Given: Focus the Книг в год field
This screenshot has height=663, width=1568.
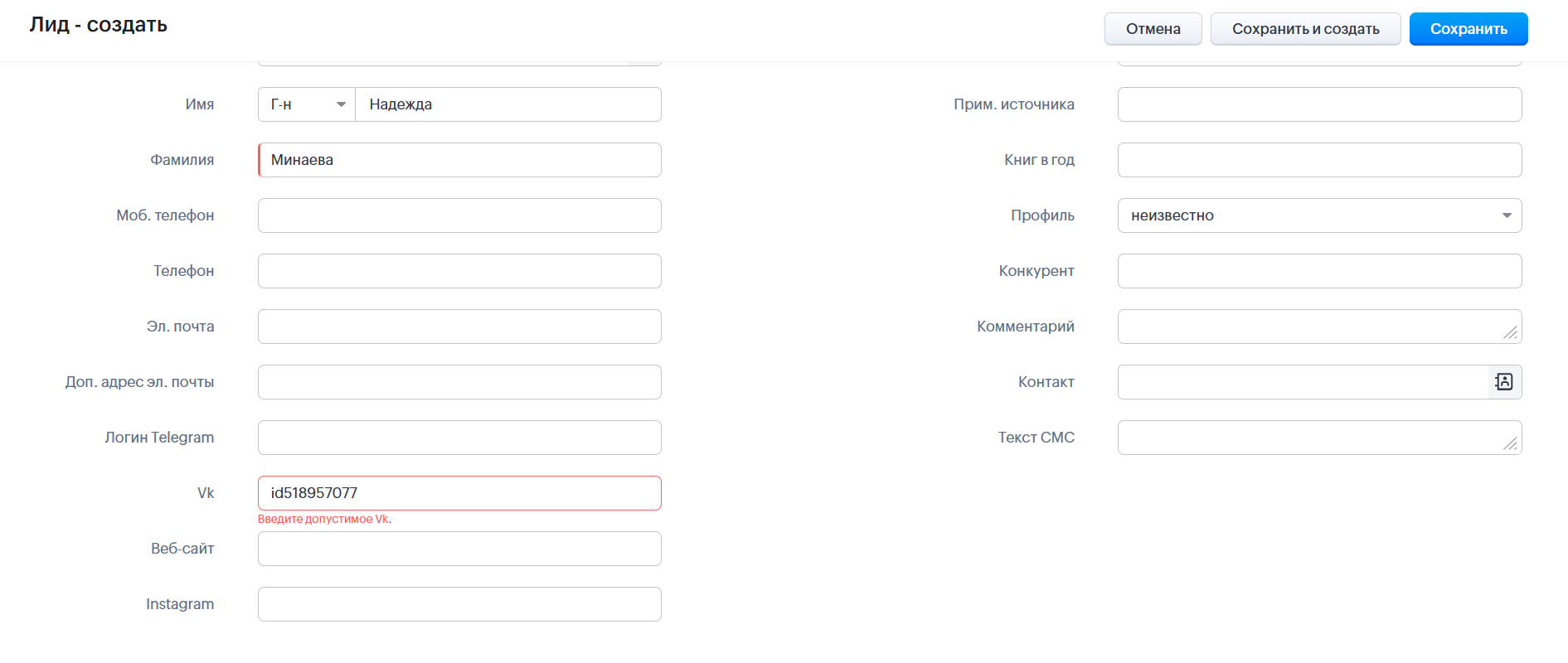Looking at the screenshot, I should coord(1319,160).
